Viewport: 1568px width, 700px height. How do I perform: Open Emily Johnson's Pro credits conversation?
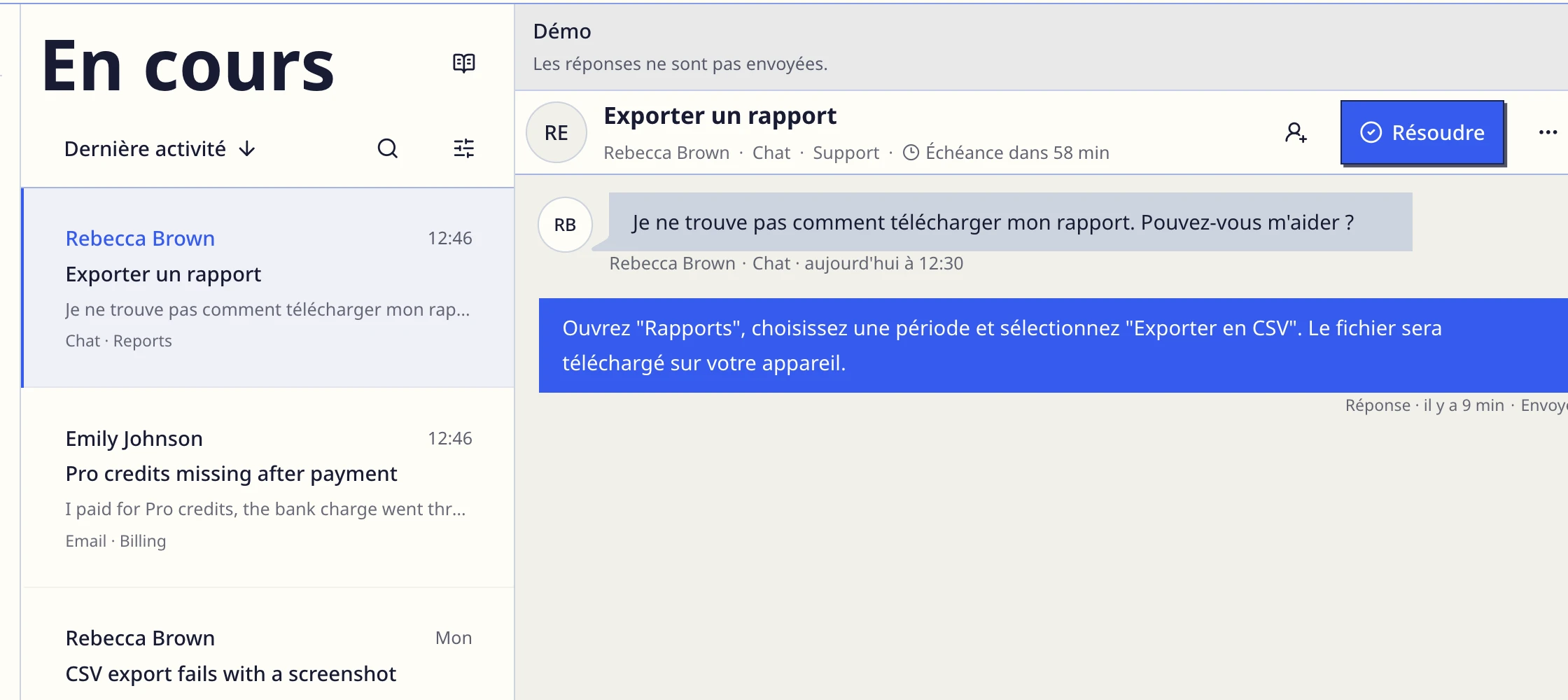tap(269, 488)
